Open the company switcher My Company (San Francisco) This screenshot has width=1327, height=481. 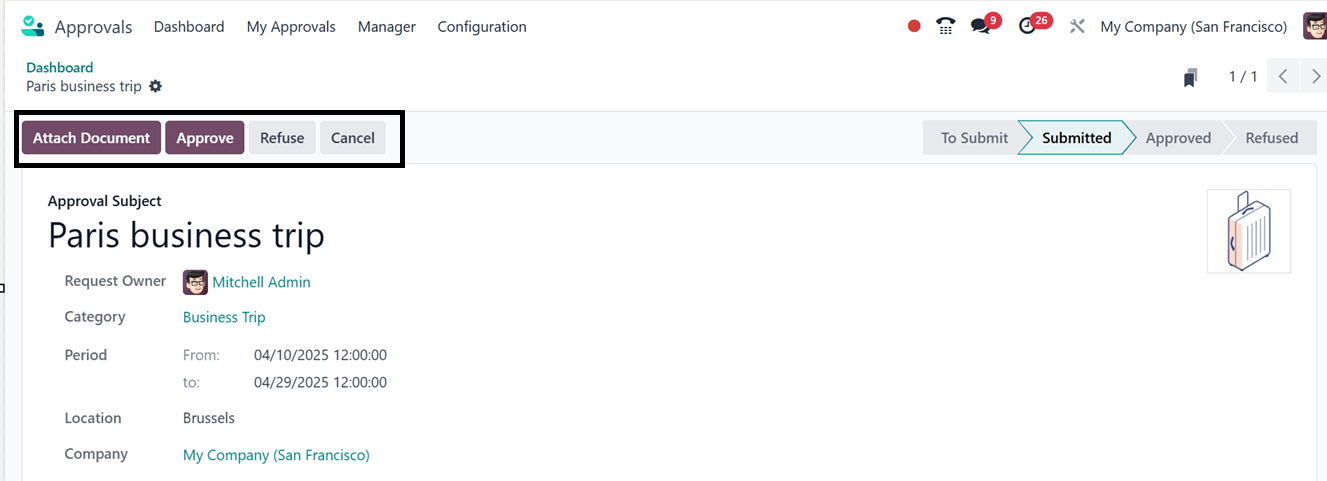tap(1193, 27)
